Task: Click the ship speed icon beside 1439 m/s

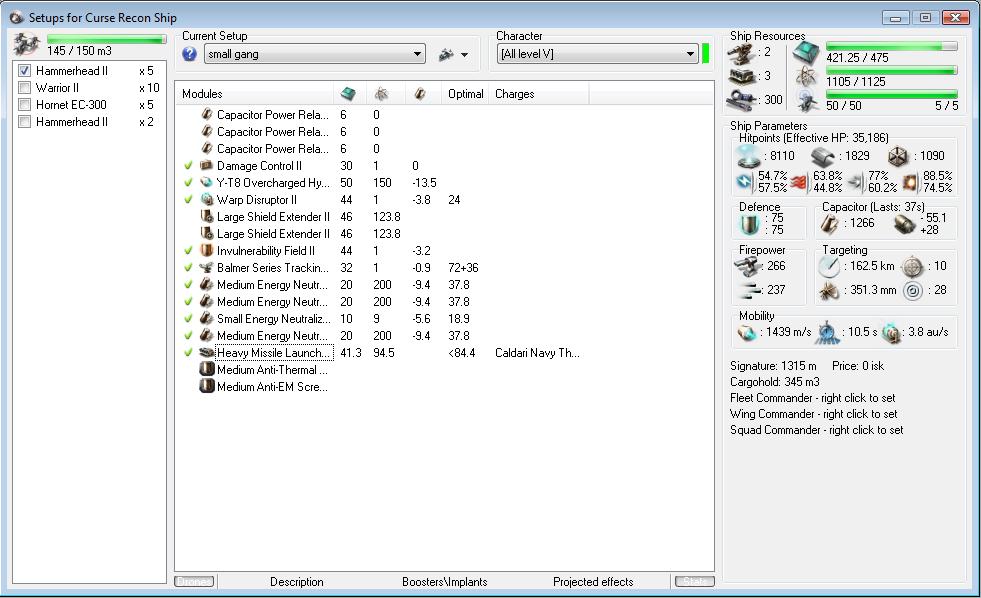Action: point(746,333)
